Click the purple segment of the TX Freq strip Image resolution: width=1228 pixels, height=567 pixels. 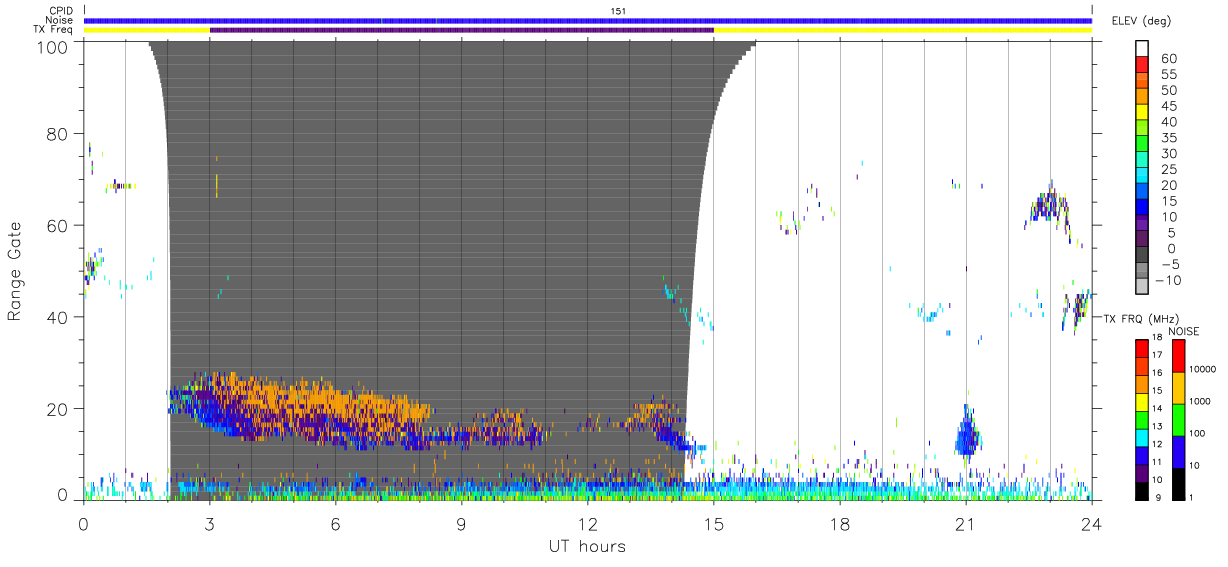click(462, 30)
